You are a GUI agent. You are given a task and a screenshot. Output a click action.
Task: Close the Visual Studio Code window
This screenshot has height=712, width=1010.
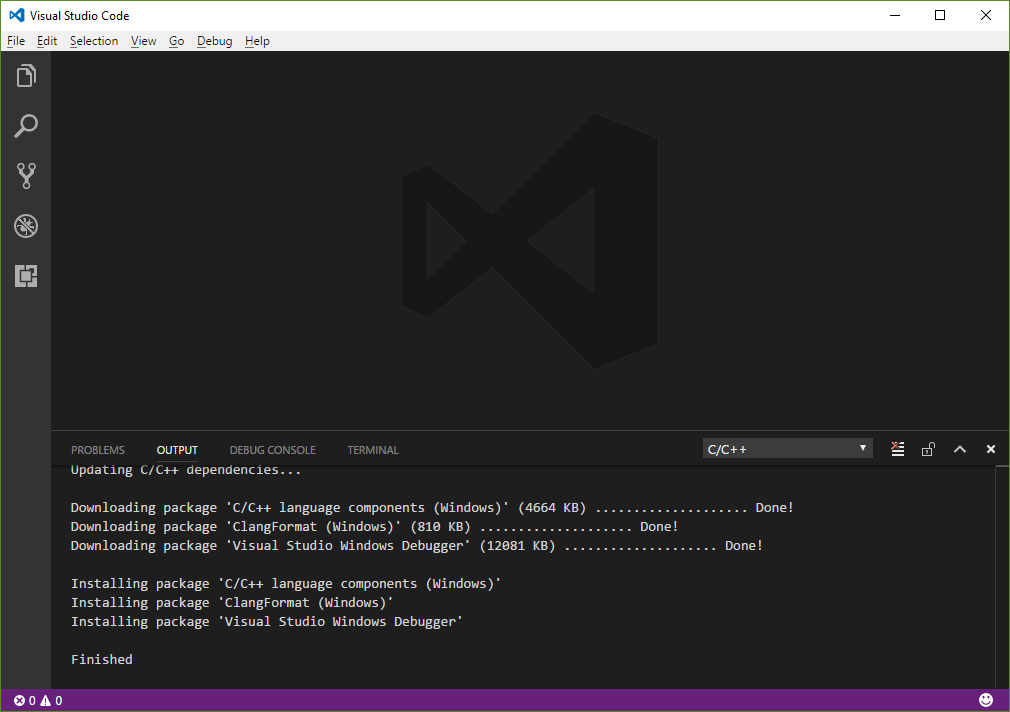pyautogui.click(x=986, y=15)
